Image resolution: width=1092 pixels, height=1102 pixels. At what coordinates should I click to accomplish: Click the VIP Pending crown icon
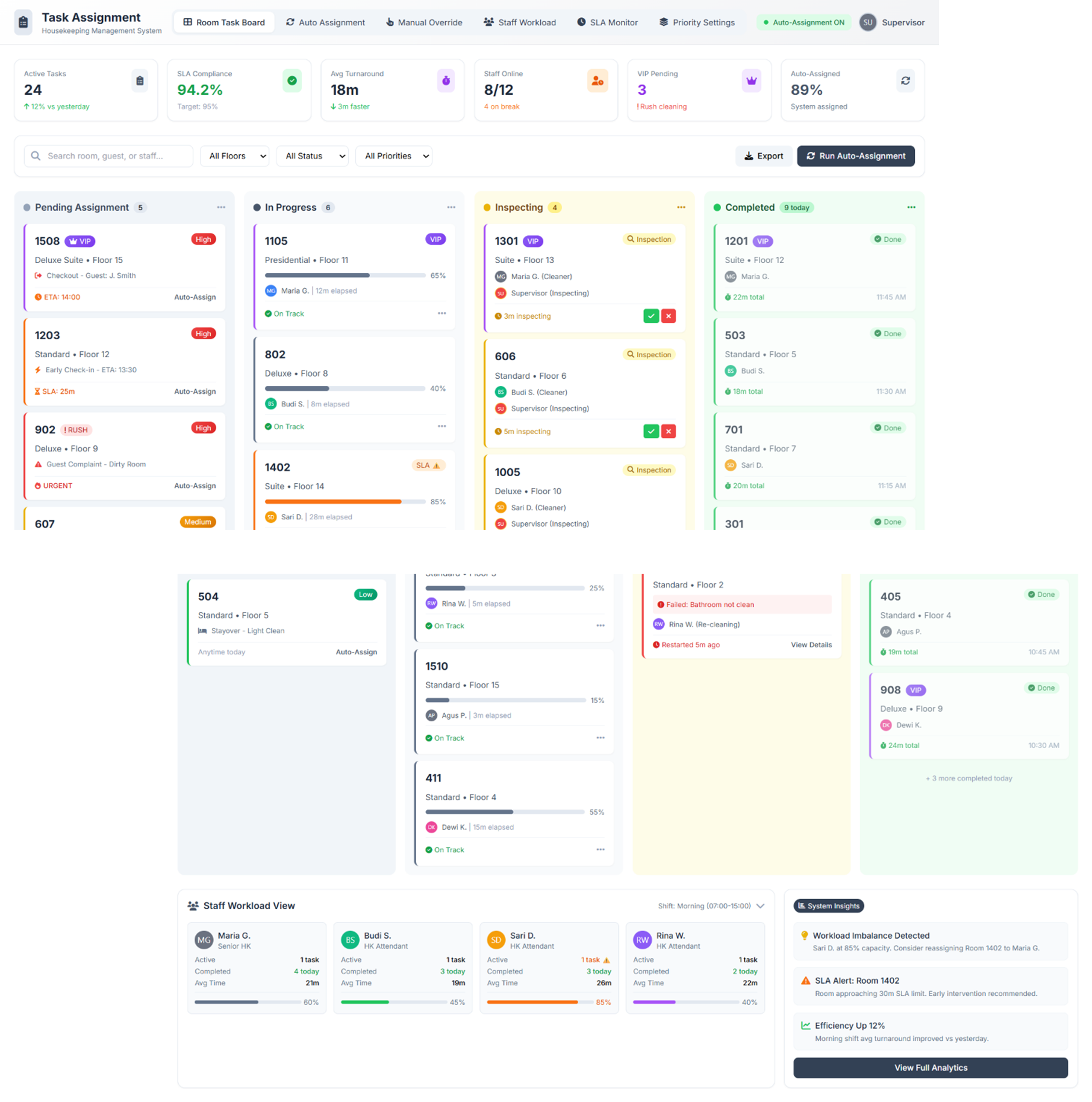751,81
